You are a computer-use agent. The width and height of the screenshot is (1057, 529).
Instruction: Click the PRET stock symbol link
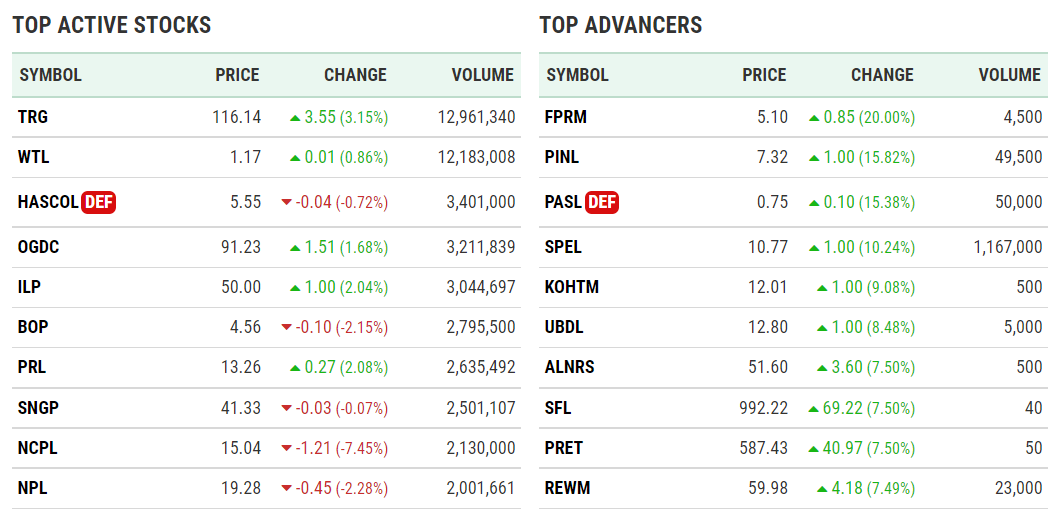coord(565,448)
